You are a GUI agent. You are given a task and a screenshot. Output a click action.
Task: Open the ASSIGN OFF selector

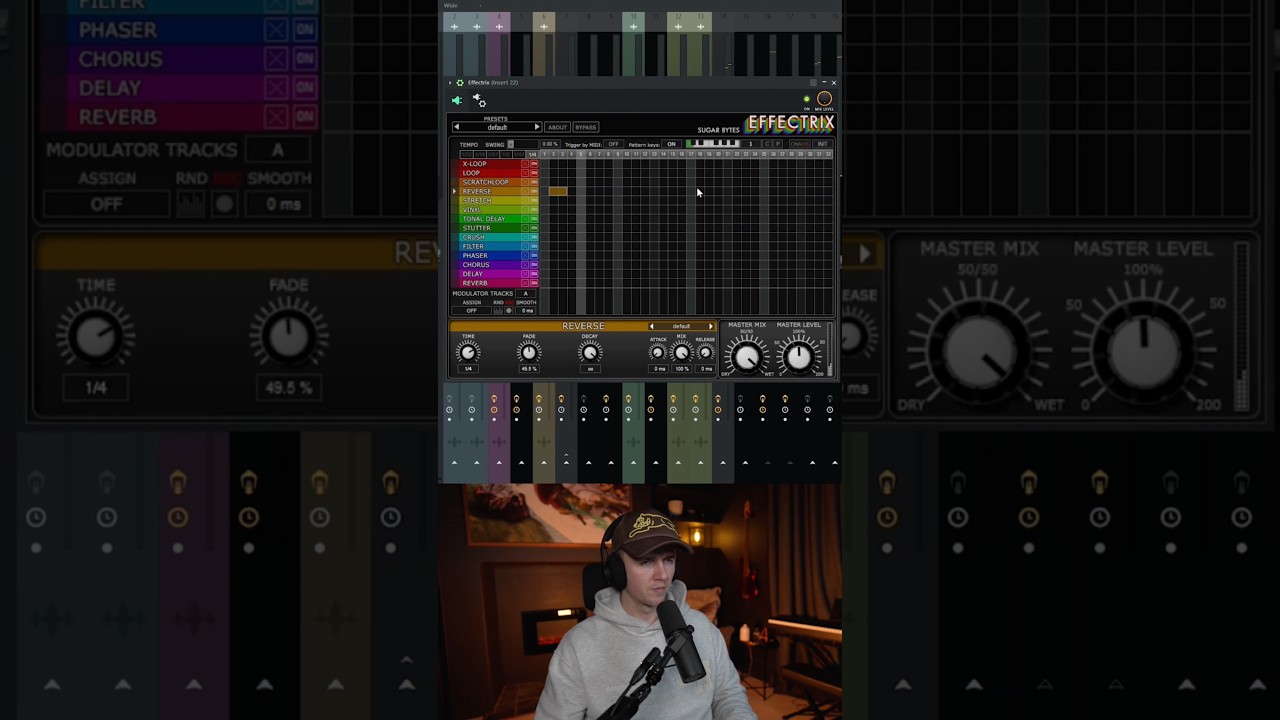471,310
